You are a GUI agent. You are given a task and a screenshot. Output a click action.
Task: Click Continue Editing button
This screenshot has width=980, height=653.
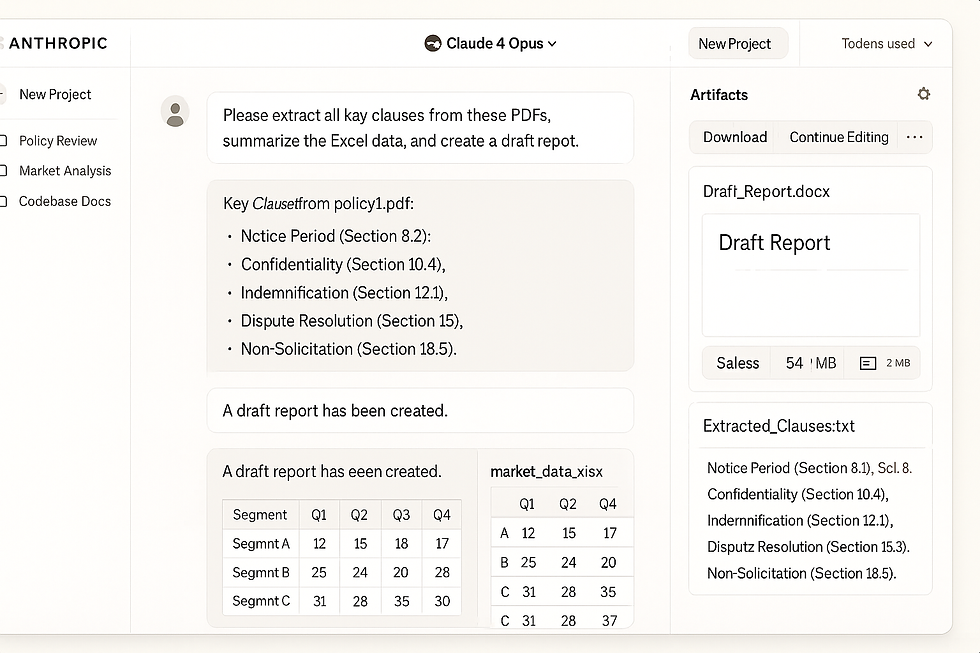point(839,137)
